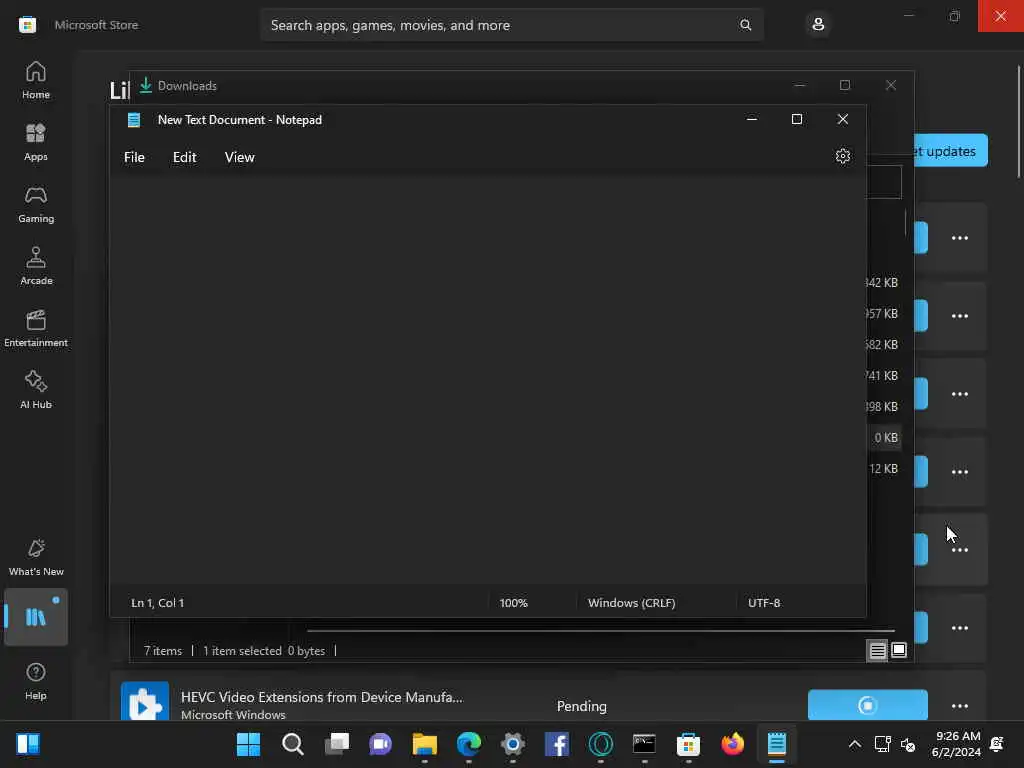Click the Store page vertical scrollbar
Viewport: 1024px width, 768px height.
click(1019, 121)
